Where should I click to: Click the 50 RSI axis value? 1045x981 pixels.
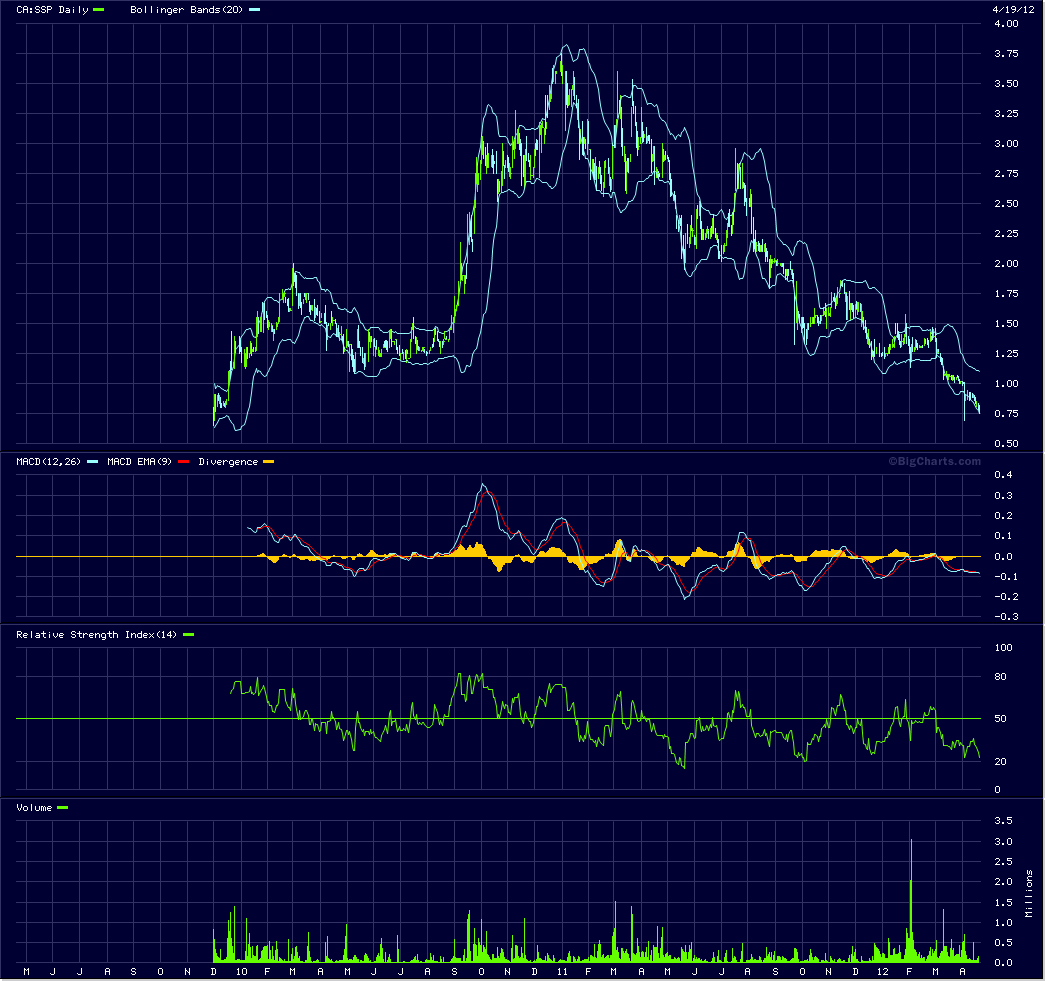point(1000,719)
